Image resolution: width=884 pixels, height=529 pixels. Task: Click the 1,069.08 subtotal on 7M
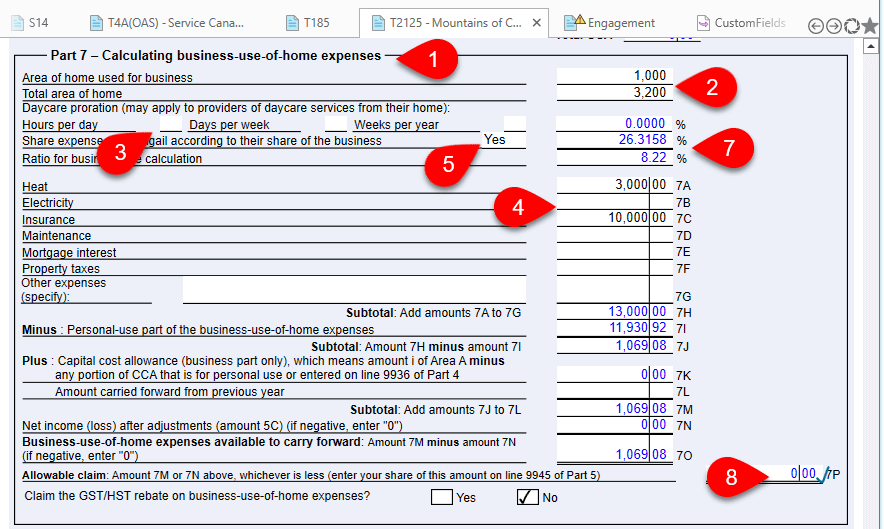pos(640,408)
